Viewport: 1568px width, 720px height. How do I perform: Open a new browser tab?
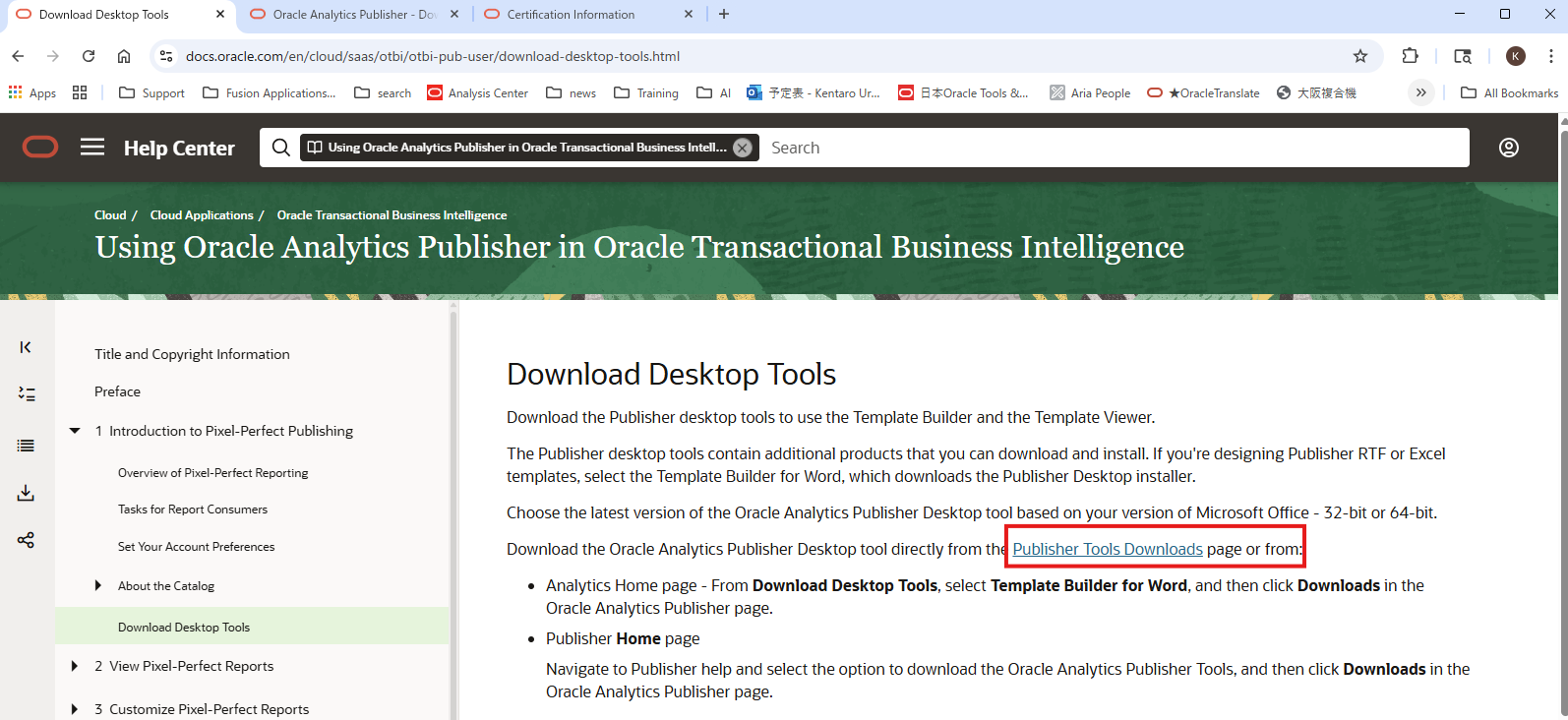pyautogui.click(x=724, y=14)
